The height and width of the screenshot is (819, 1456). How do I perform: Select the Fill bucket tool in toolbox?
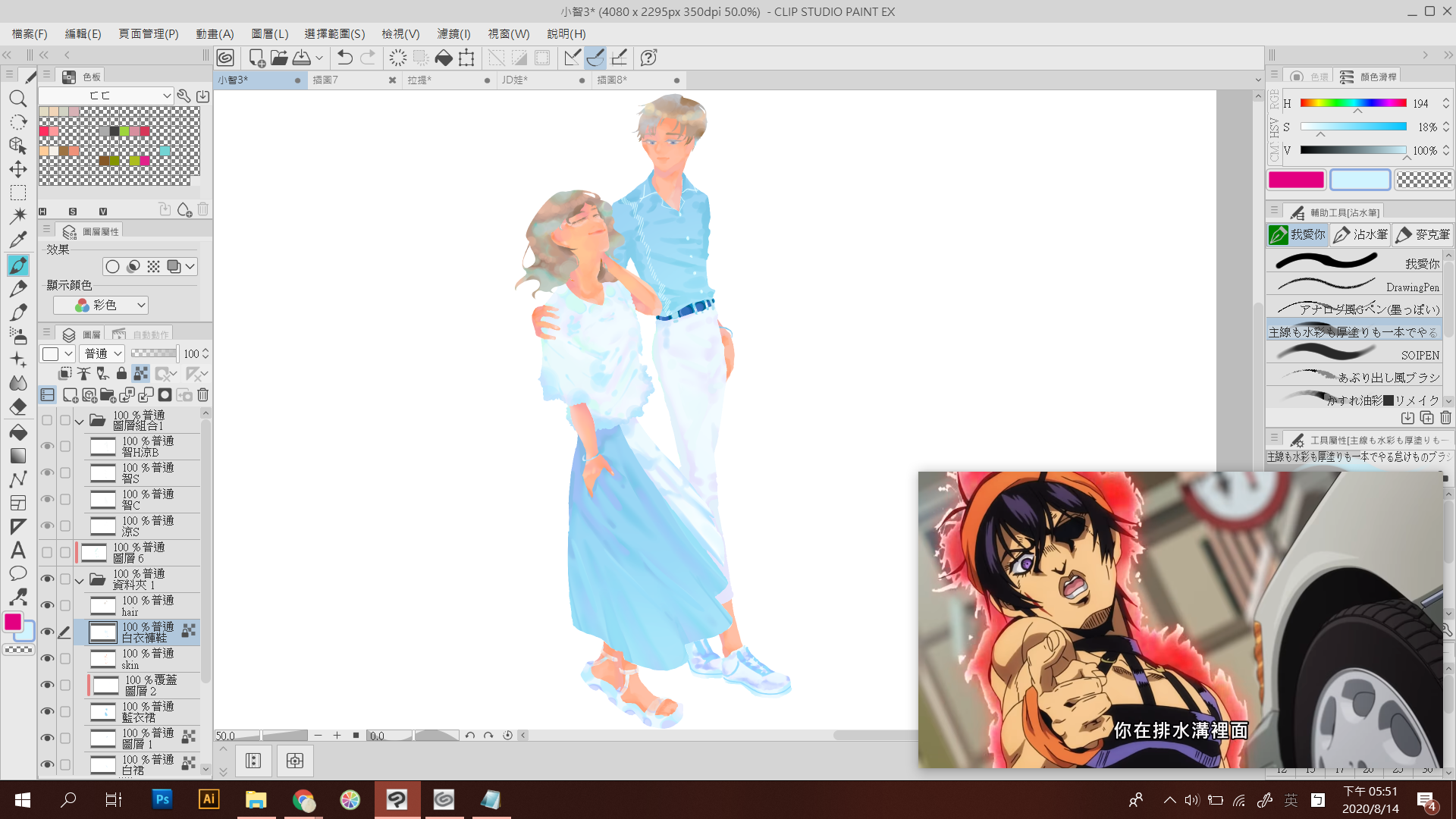click(18, 432)
